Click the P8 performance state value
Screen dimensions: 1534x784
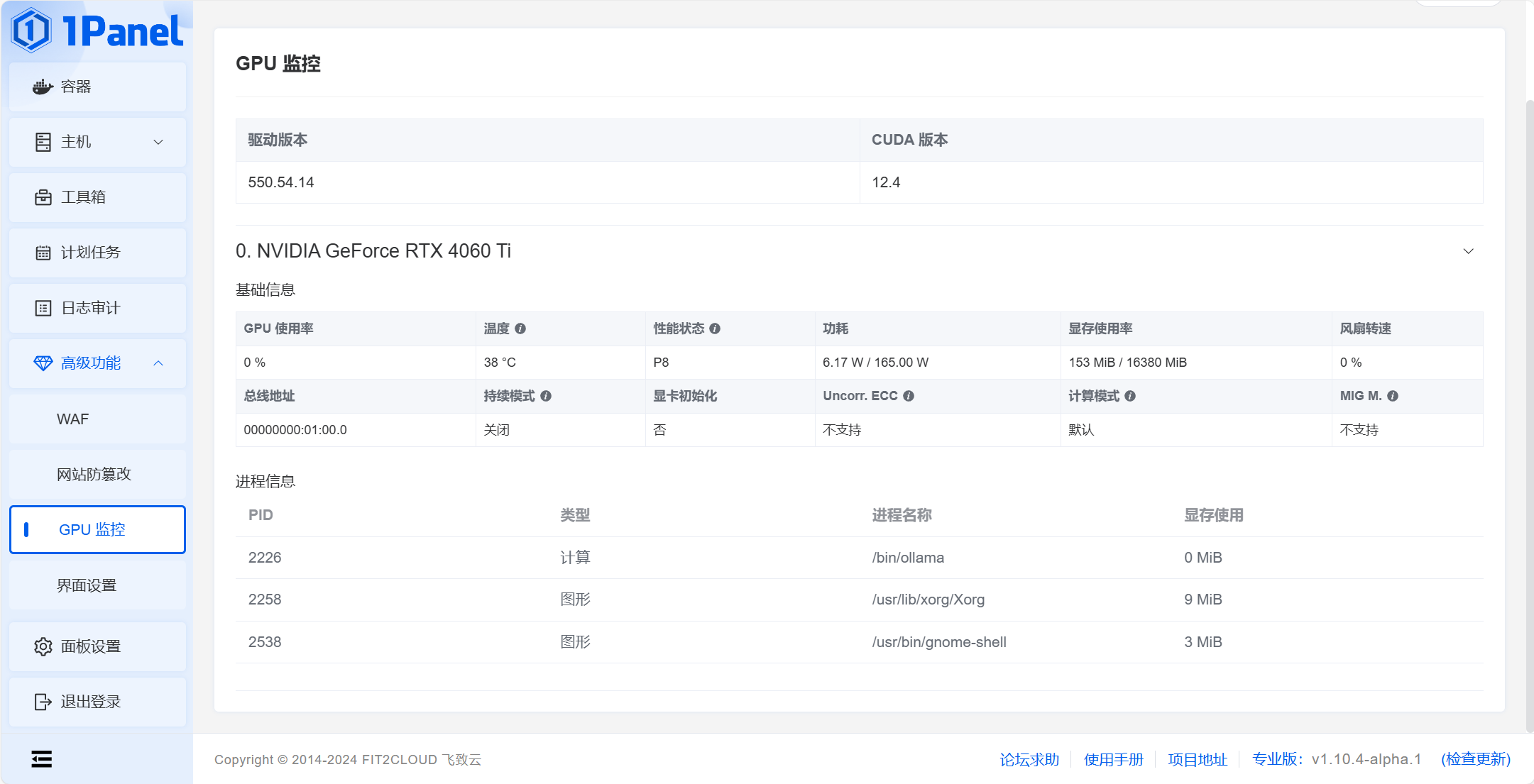click(661, 363)
